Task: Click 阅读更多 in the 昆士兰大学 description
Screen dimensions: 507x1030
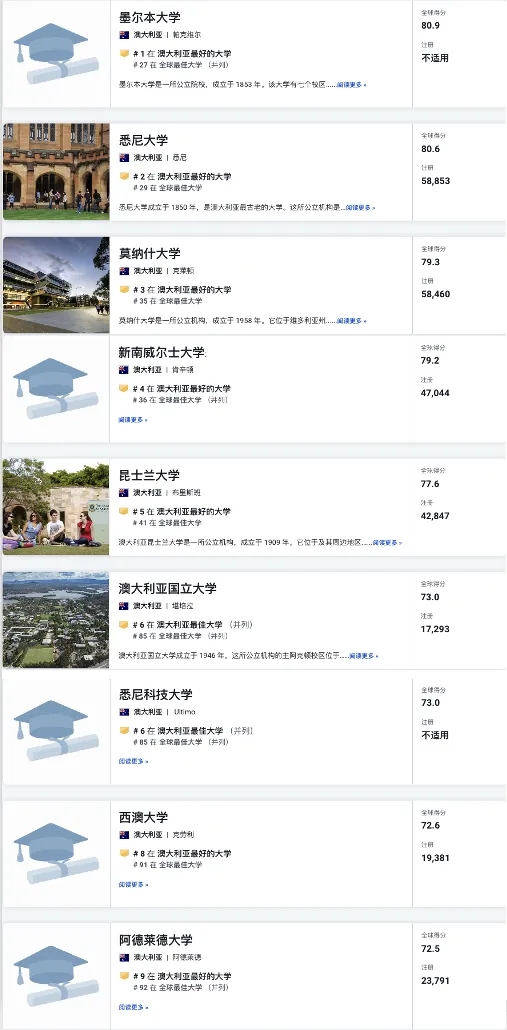Action: coord(387,543)
